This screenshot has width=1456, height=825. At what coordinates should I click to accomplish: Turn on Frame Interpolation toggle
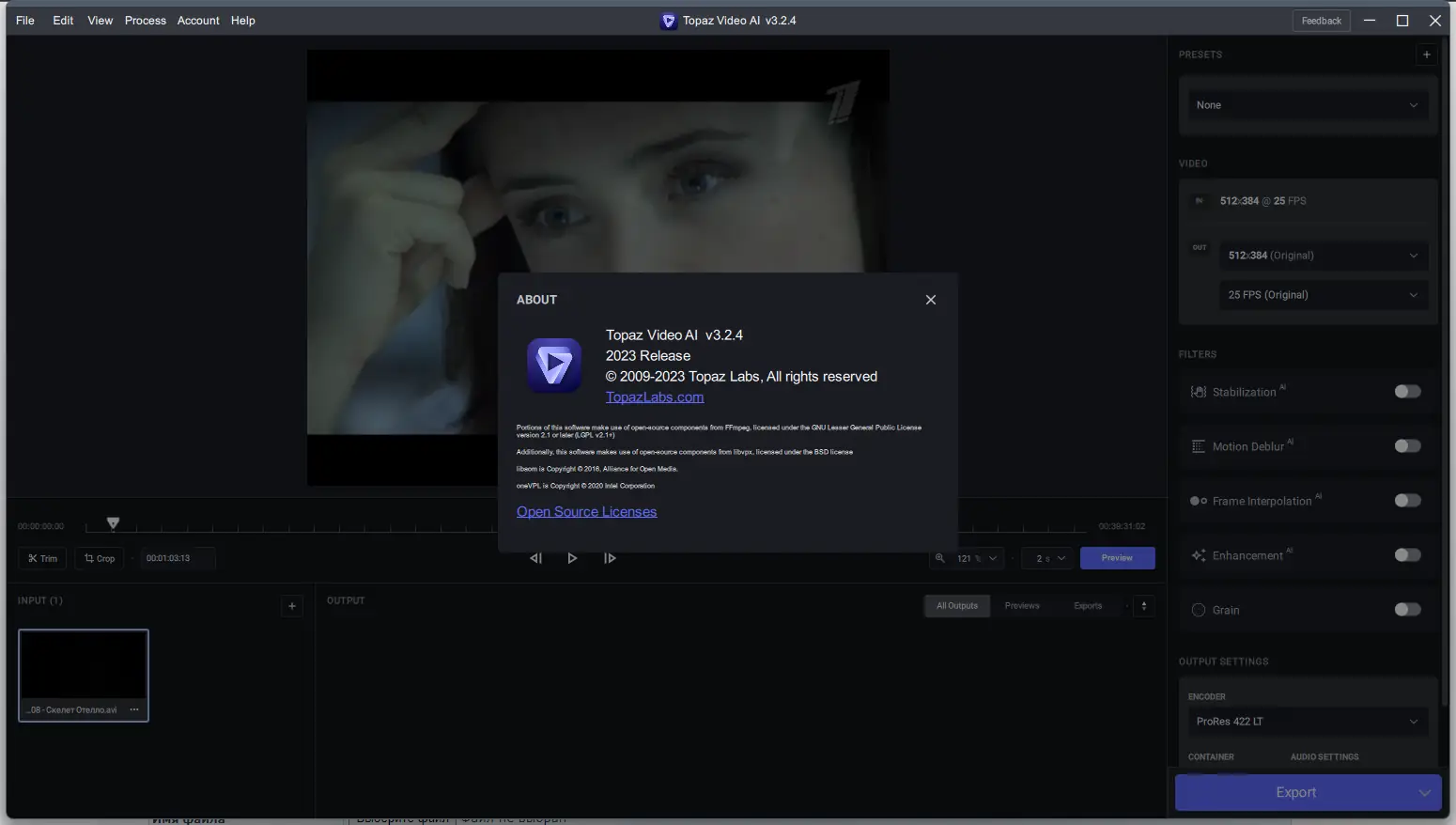click(x=1407, y=501)
